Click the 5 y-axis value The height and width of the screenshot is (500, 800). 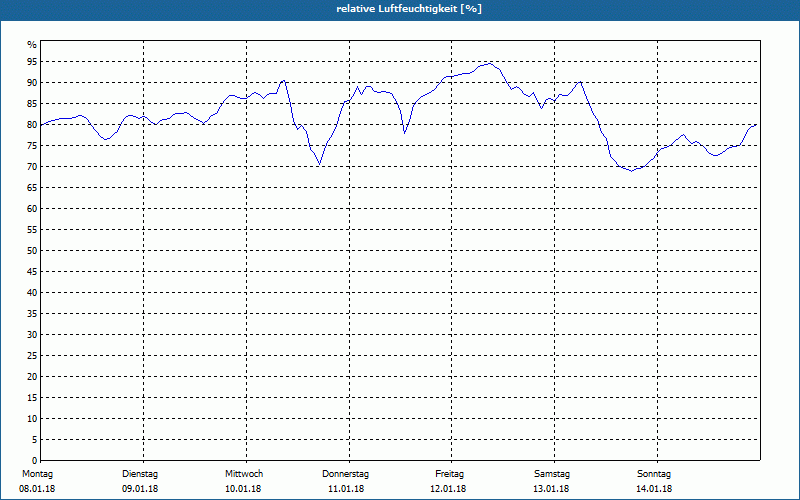34,439
